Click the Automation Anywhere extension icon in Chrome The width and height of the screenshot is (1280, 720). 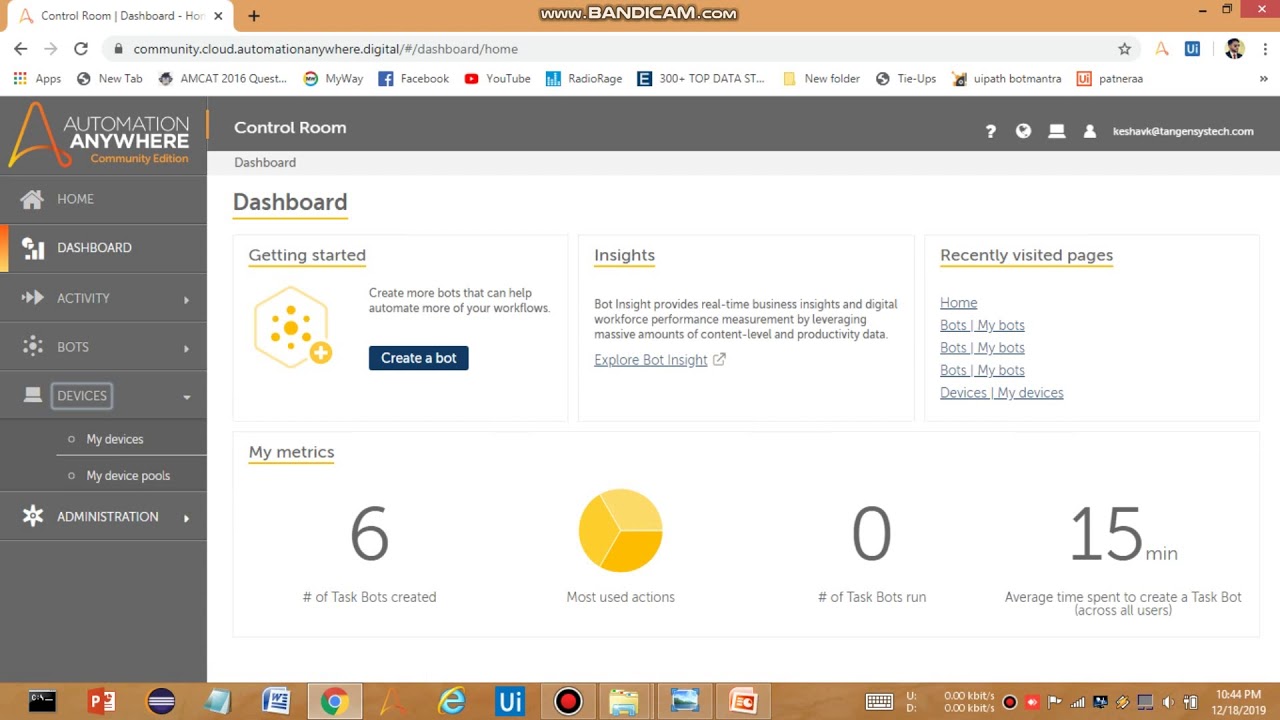pyautogui.click(x=1162, y=48)
